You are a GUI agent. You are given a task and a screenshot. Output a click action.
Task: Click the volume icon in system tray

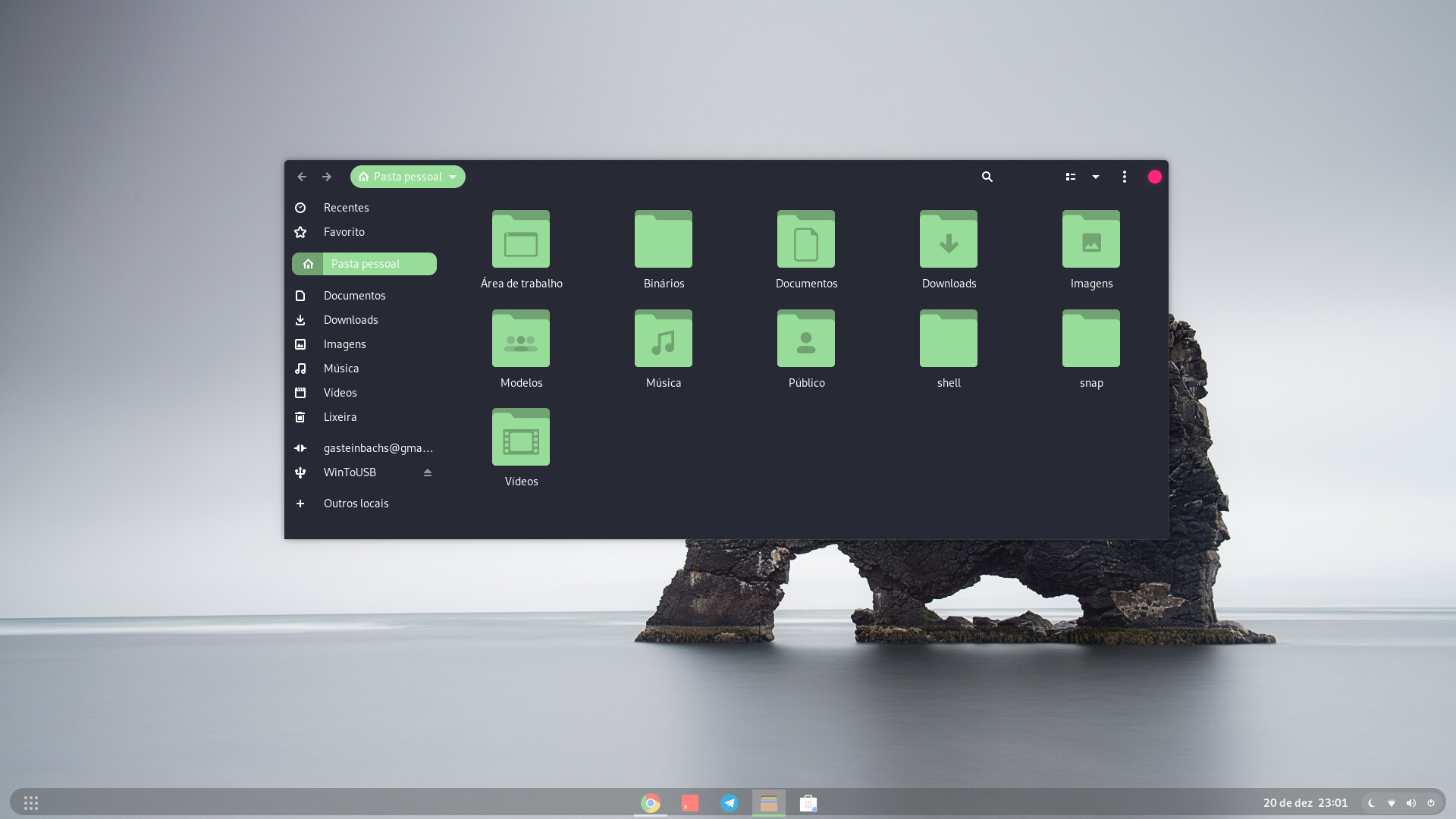click(1410, 802)
